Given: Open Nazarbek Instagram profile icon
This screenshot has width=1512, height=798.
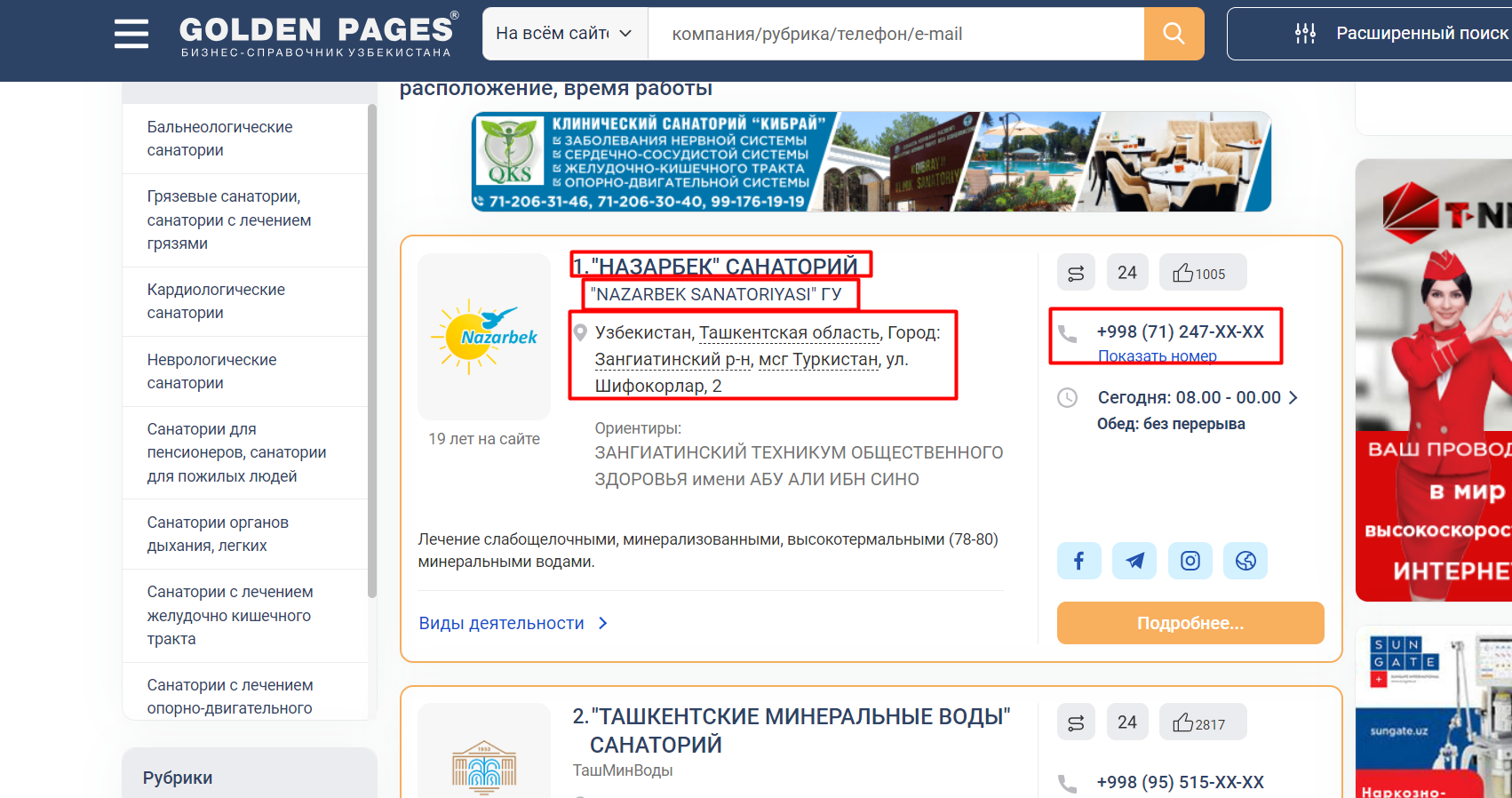Looking at the screenshot, I should coord(1190,561).
